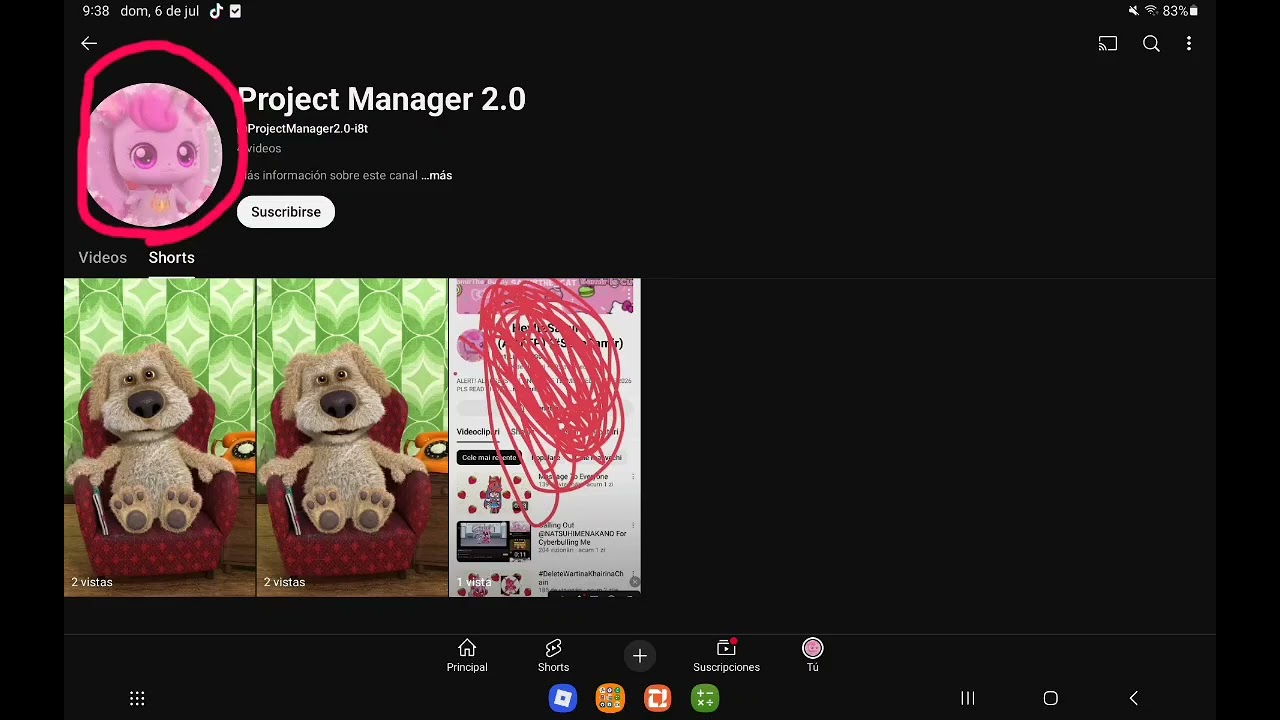The height and width of the screenshot is (720, 1280).
Task: Tap the TikTok notification icon
Action: click(216, 11)
